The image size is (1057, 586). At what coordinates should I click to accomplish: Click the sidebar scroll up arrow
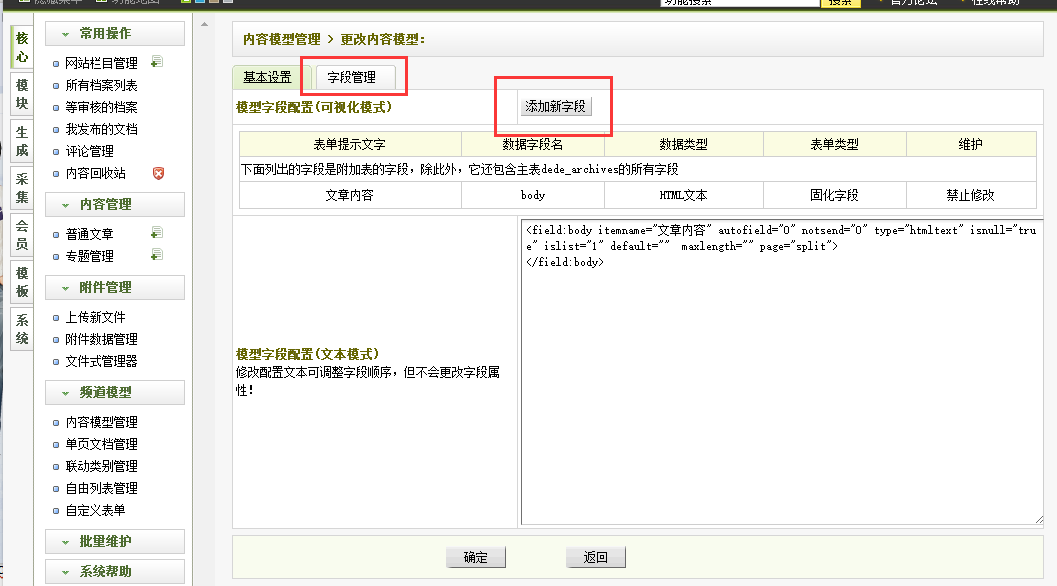tap(204, 24)
